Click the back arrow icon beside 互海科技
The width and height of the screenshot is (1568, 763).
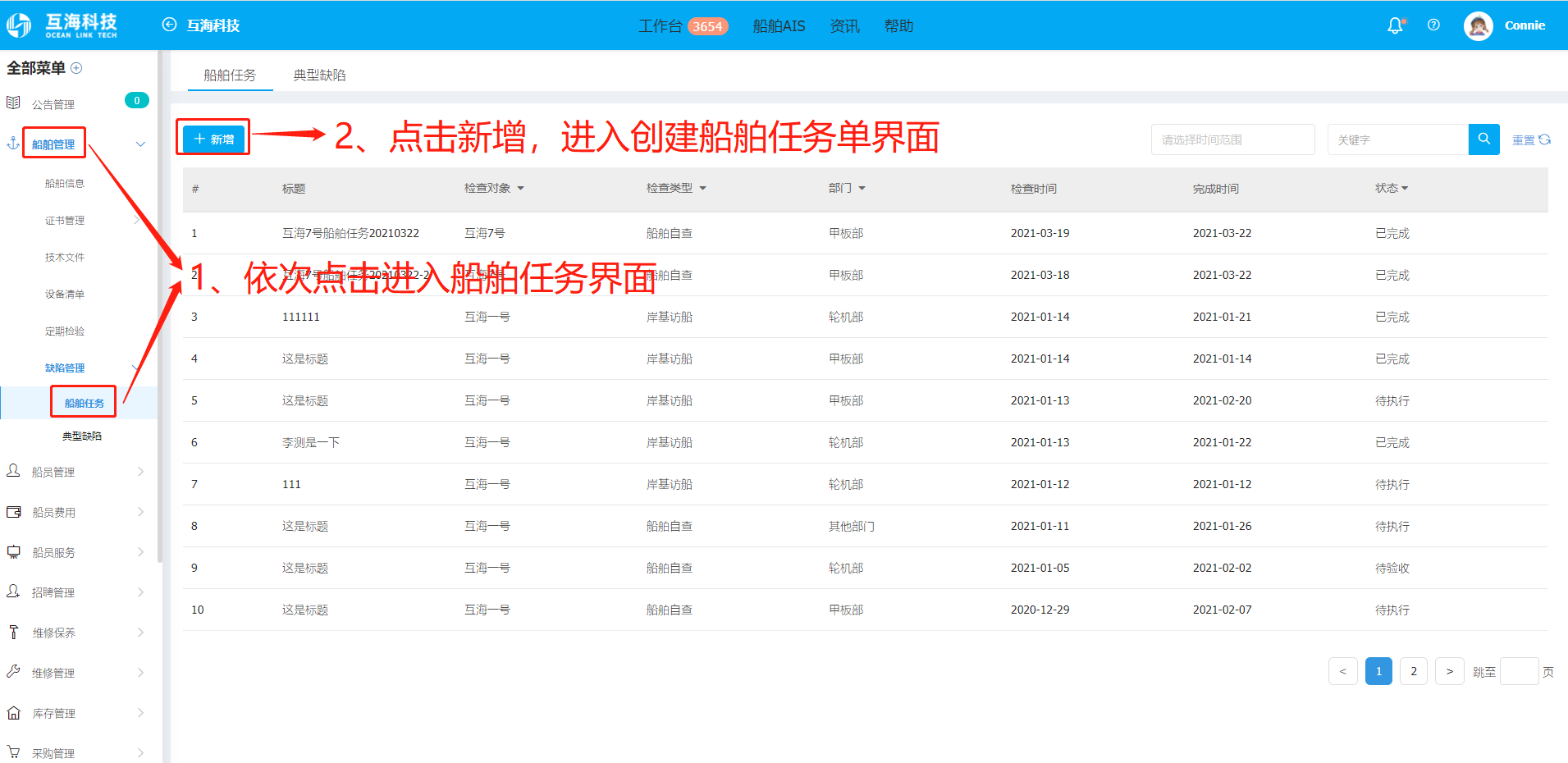pos(169,25)
